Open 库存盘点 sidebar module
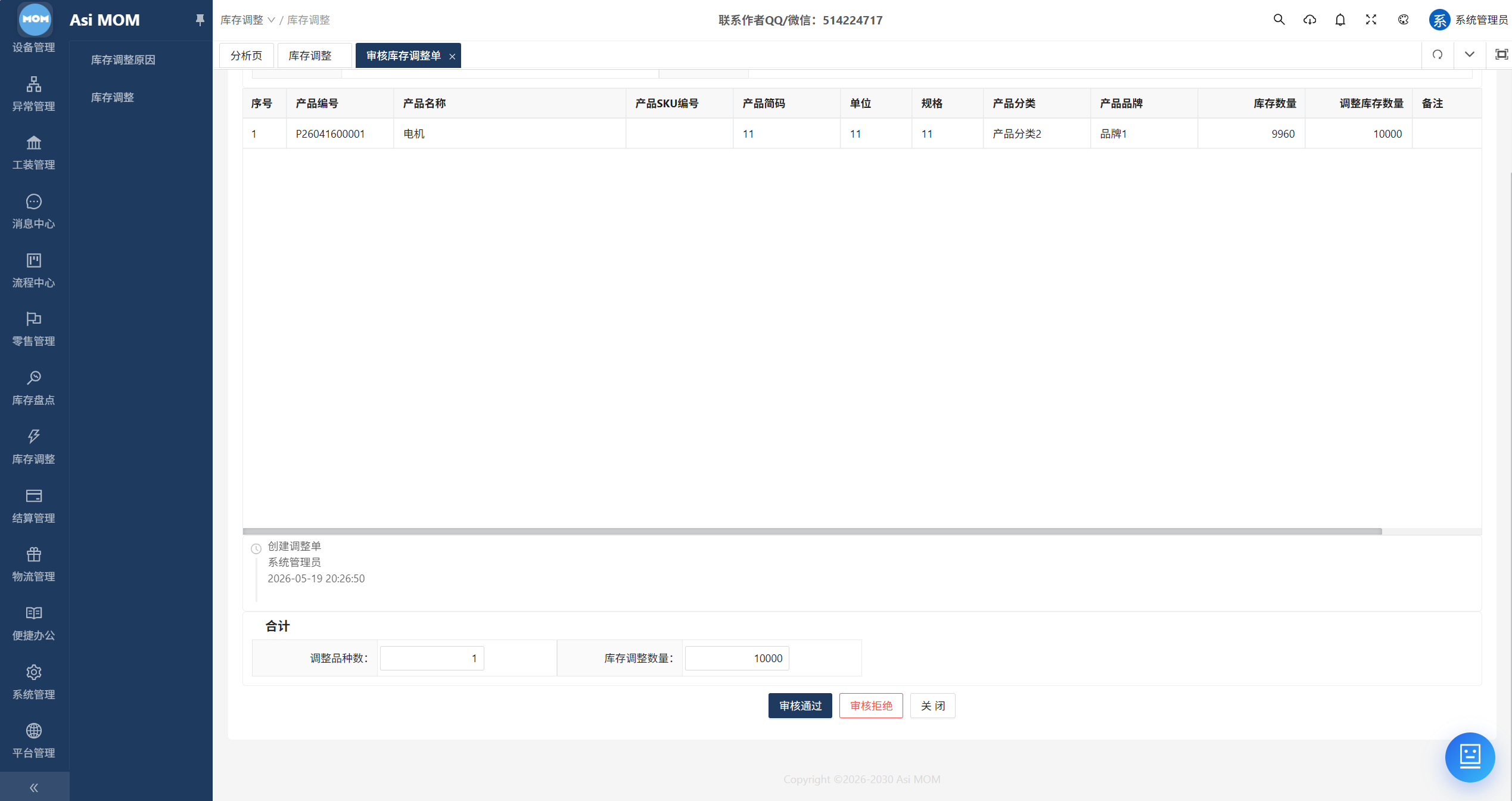The width and height of the screenshot is (1512, 801). click(34, 388)
